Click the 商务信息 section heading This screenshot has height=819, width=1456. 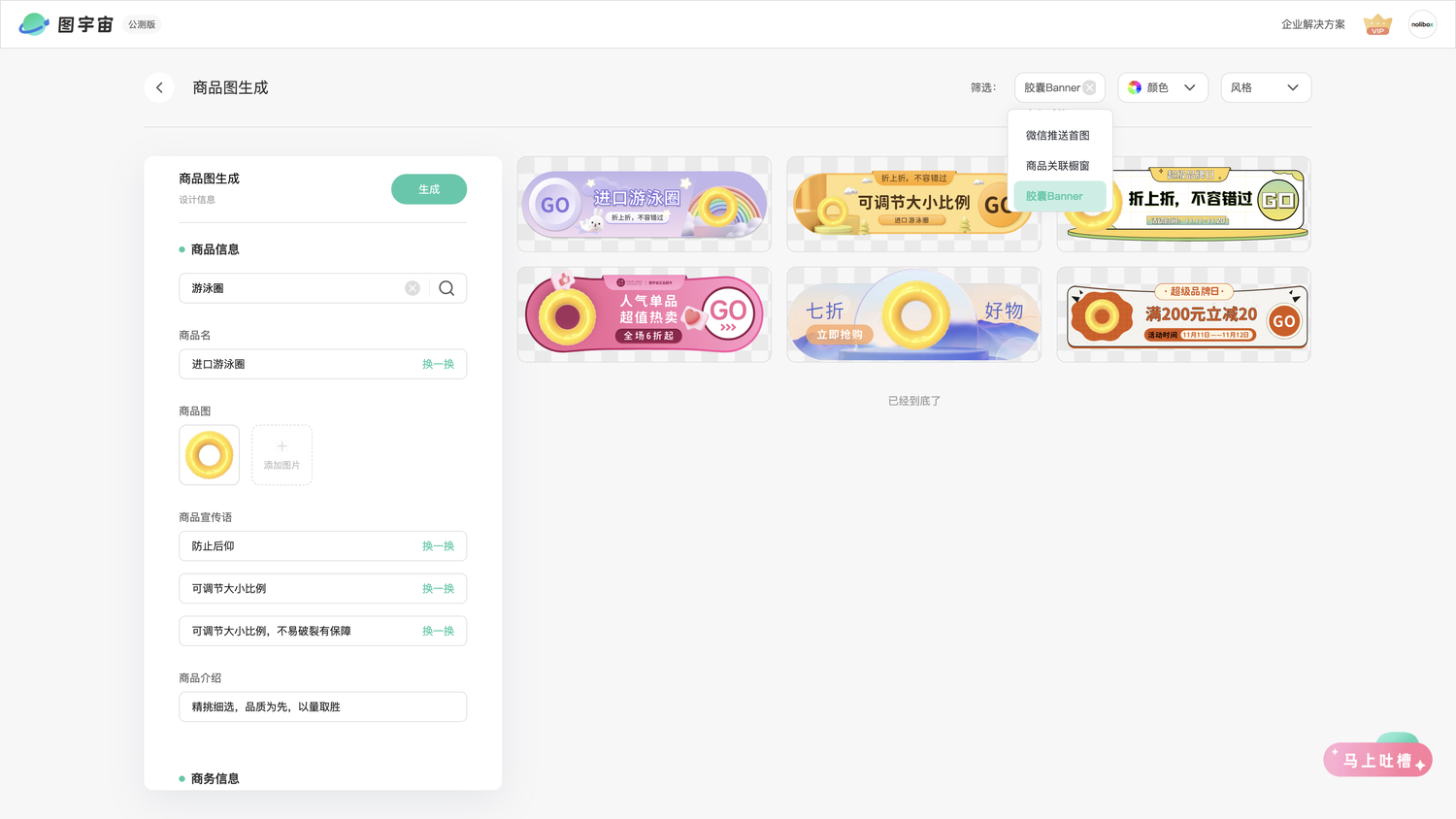click(215, 778)
